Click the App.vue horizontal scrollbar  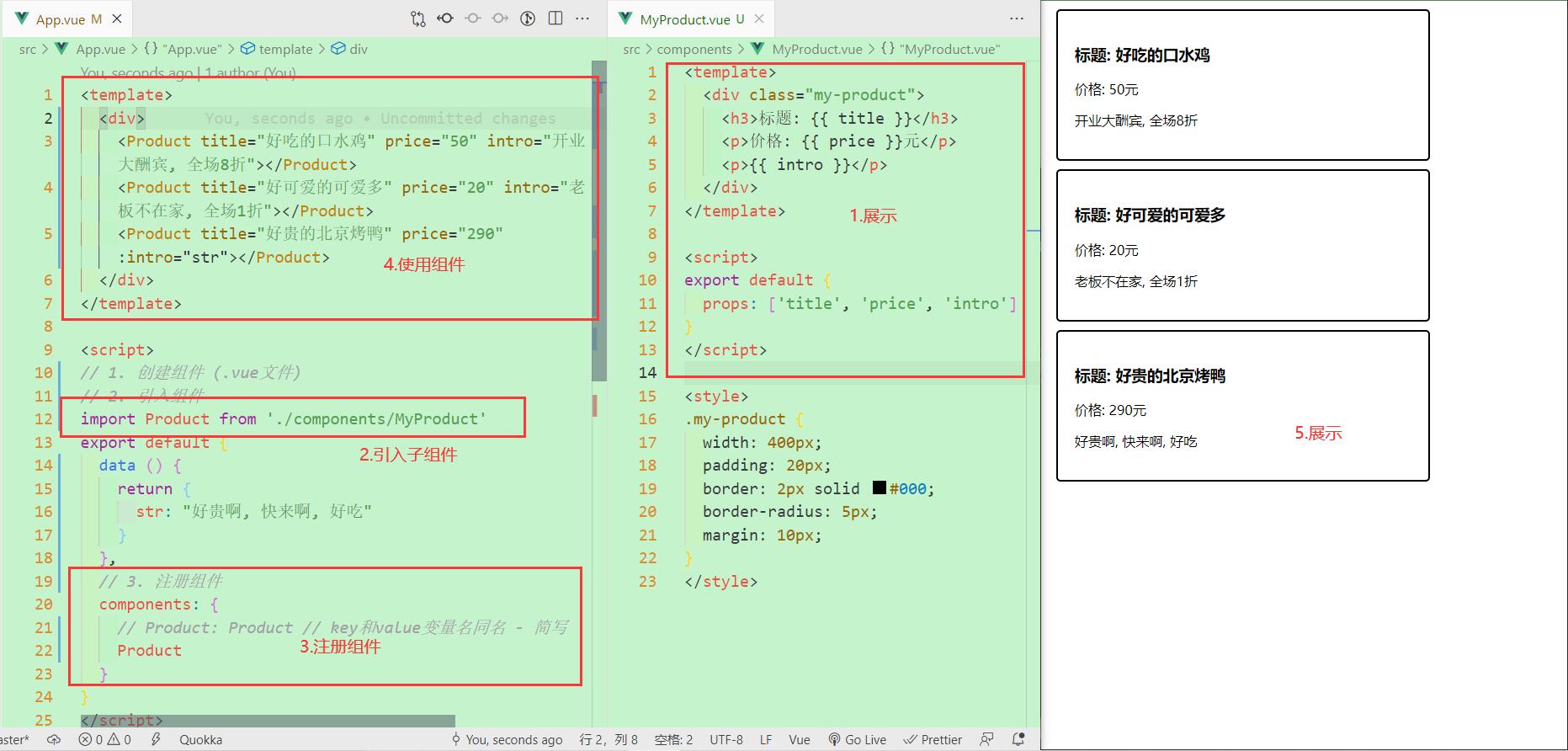click(268, 721)
